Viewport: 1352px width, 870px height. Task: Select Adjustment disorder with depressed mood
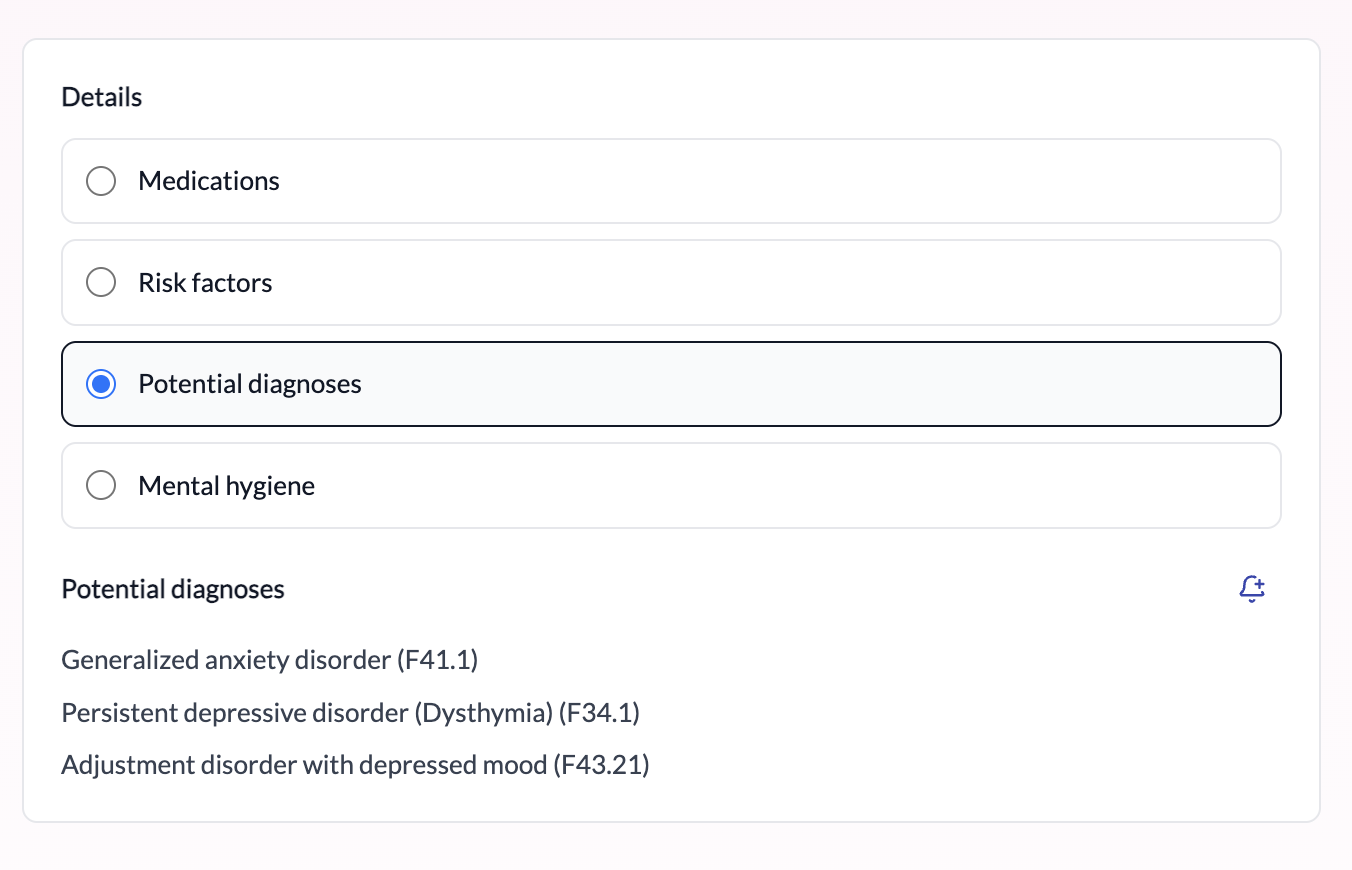[355, 764]
